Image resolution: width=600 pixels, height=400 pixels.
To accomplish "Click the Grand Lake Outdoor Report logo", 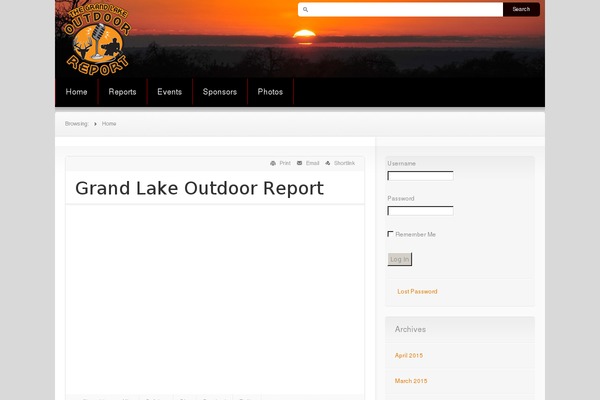I will tap(98, 38).
